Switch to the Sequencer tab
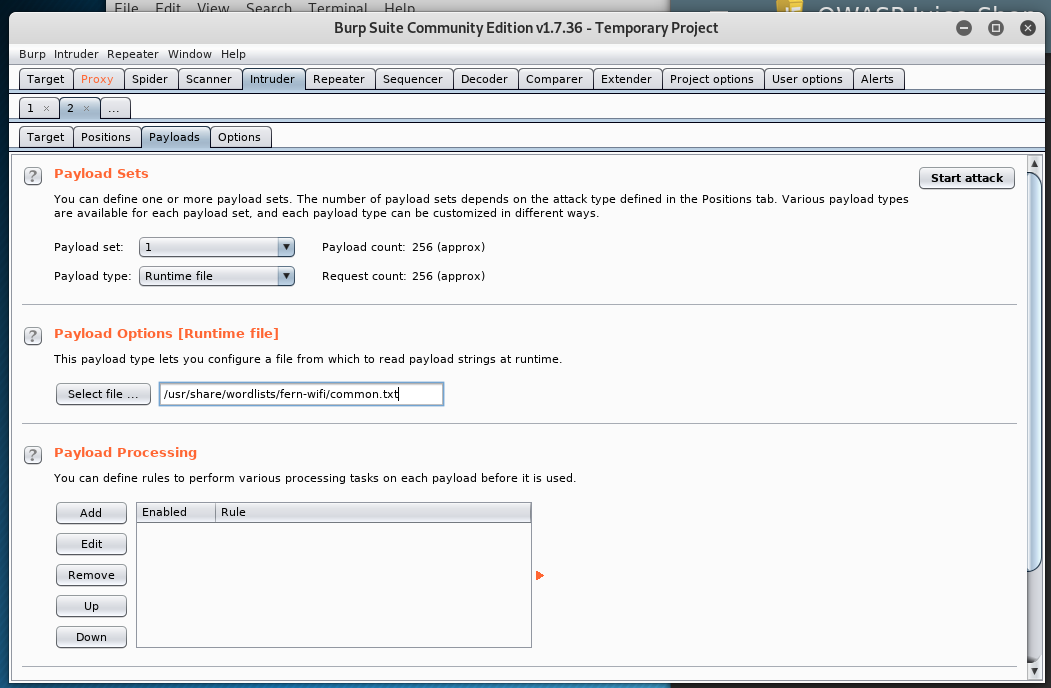Screen dimensions: 1051x688 point(413,79)
